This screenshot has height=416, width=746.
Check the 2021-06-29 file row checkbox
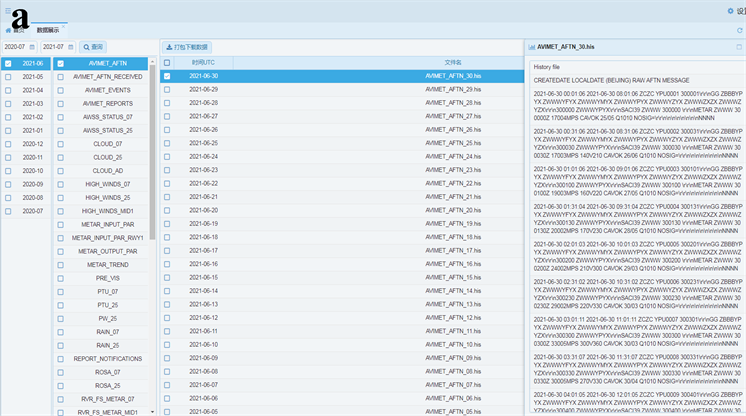point(167,90)
